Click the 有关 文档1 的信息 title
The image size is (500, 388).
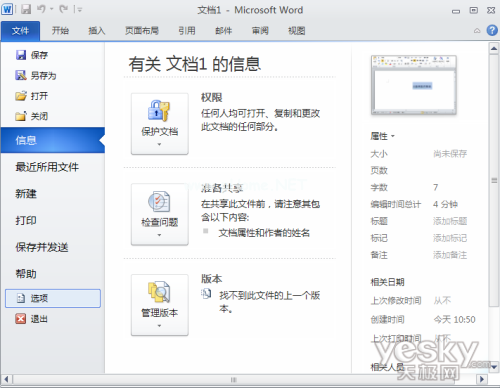195,64
